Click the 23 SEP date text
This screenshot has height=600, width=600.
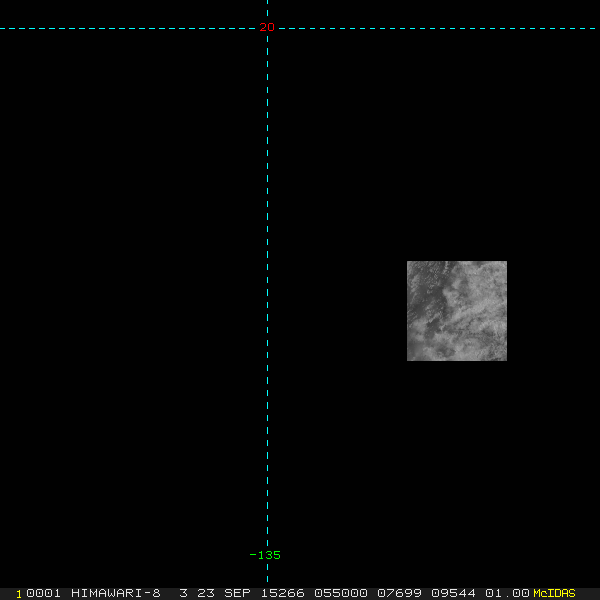point(224,593)
